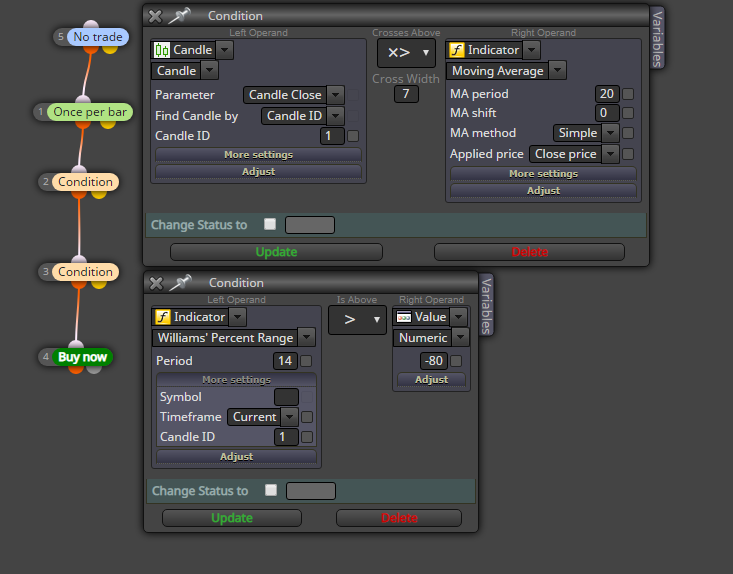Click the Candle icon in Left Operand

coord(162,50)
